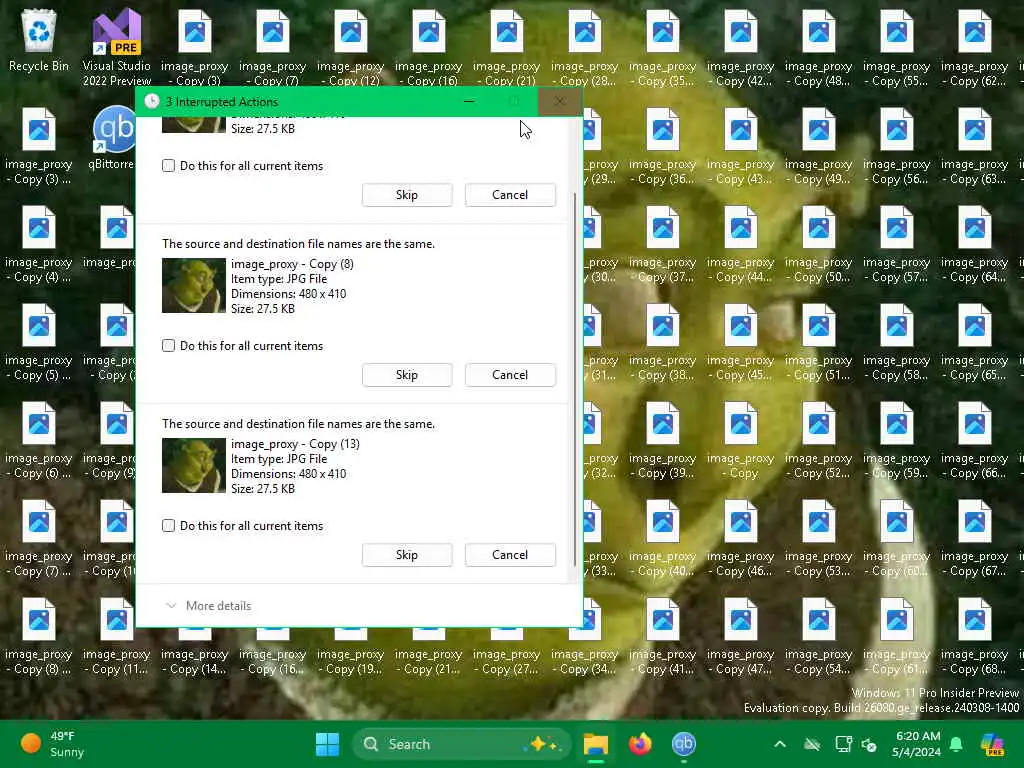Image resolution: width=1024 pixels, height=768 pixels.
Task: Click the Copy (8) Shrek thumbnail
Action: point(194,285)
